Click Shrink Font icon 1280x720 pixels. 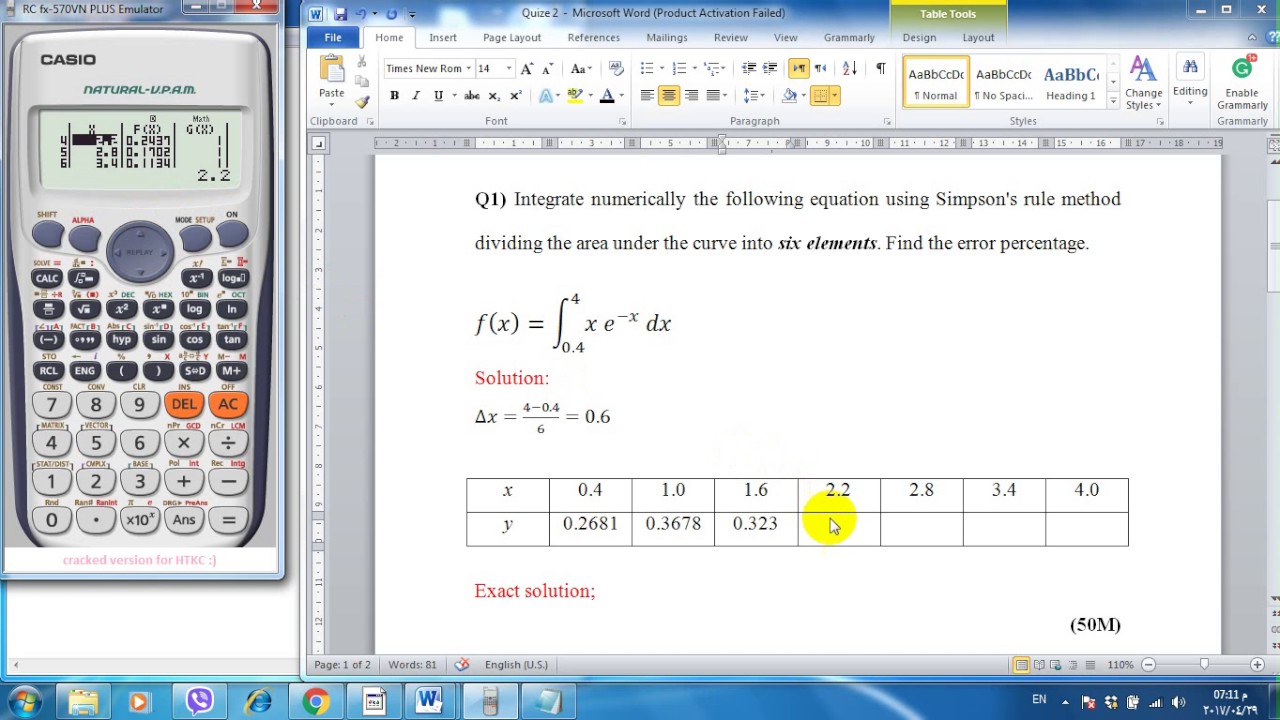click(x=547, y=68)
